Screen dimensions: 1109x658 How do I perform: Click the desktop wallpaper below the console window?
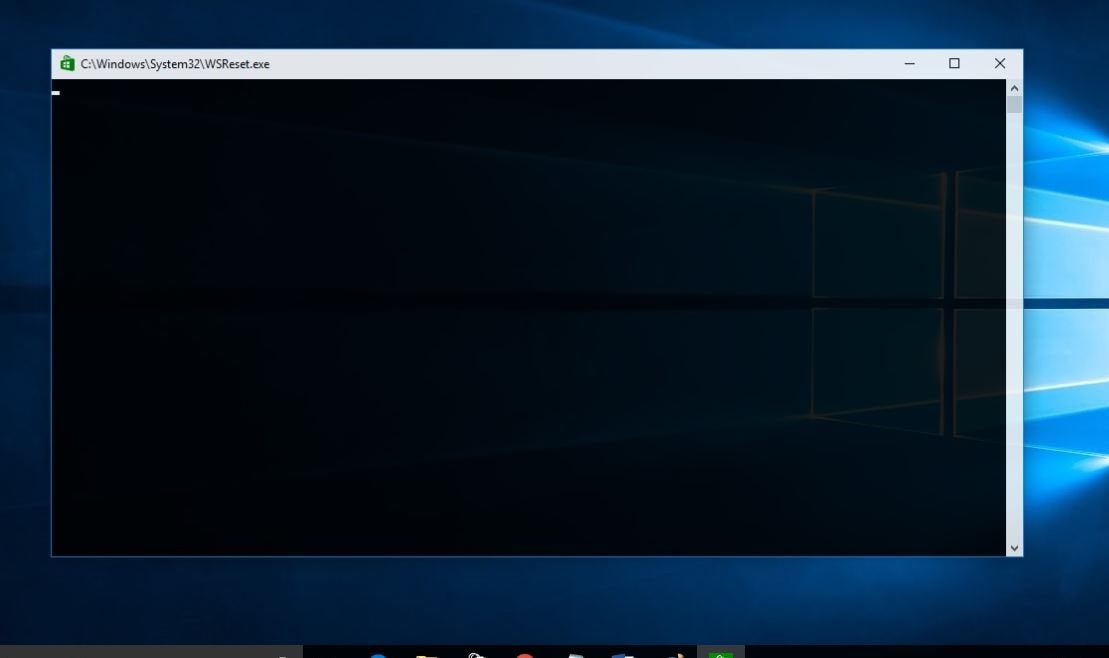[x=500, y=600]
